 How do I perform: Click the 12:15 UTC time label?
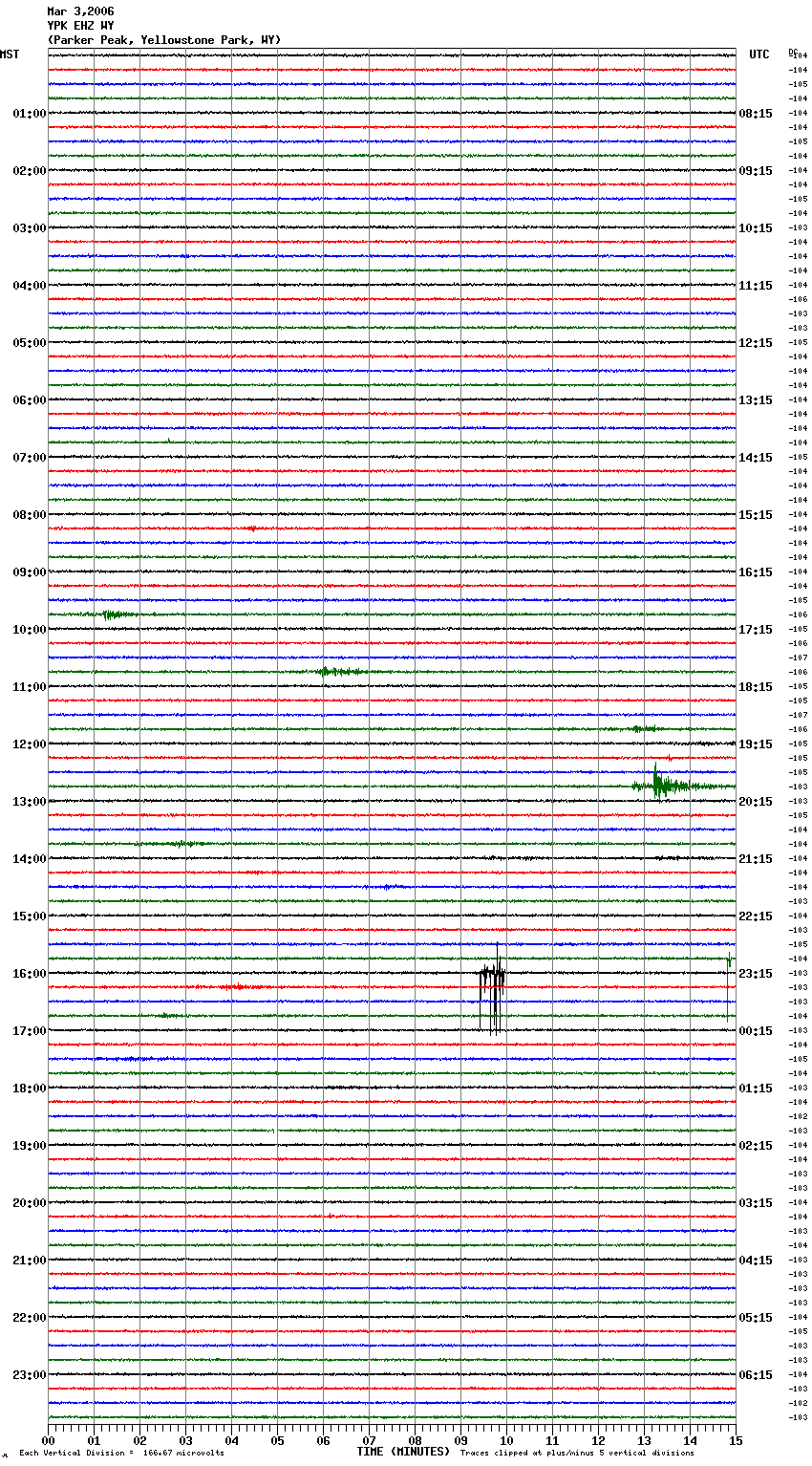click(756, 343)
